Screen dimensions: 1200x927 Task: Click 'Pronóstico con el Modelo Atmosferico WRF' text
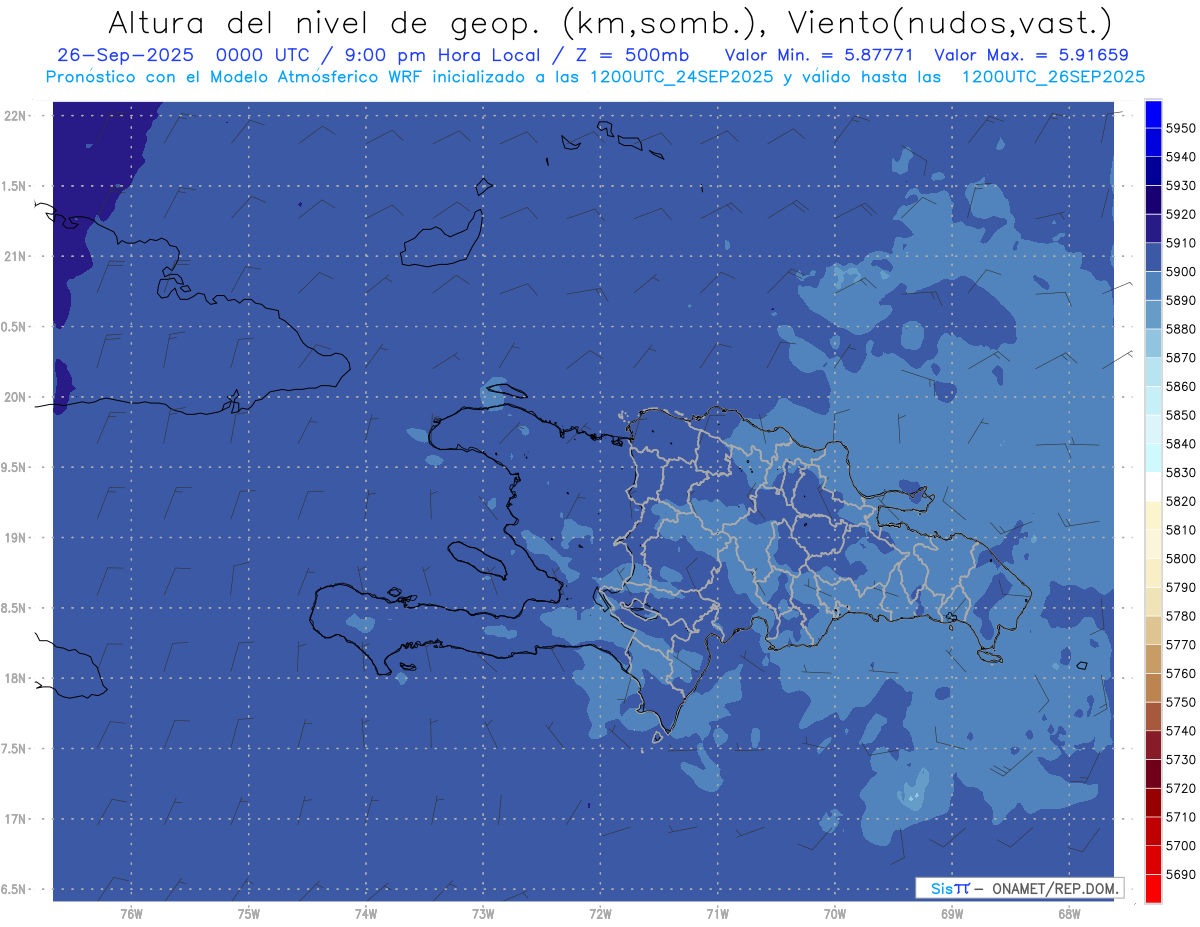[235, 76]
